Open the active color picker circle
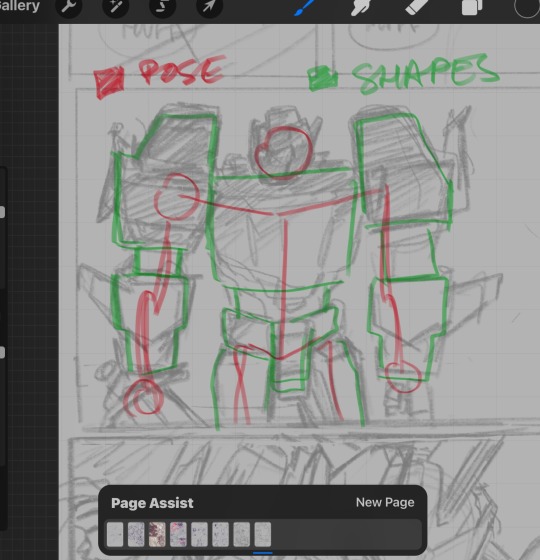540x560 pixels. (527, 7)
